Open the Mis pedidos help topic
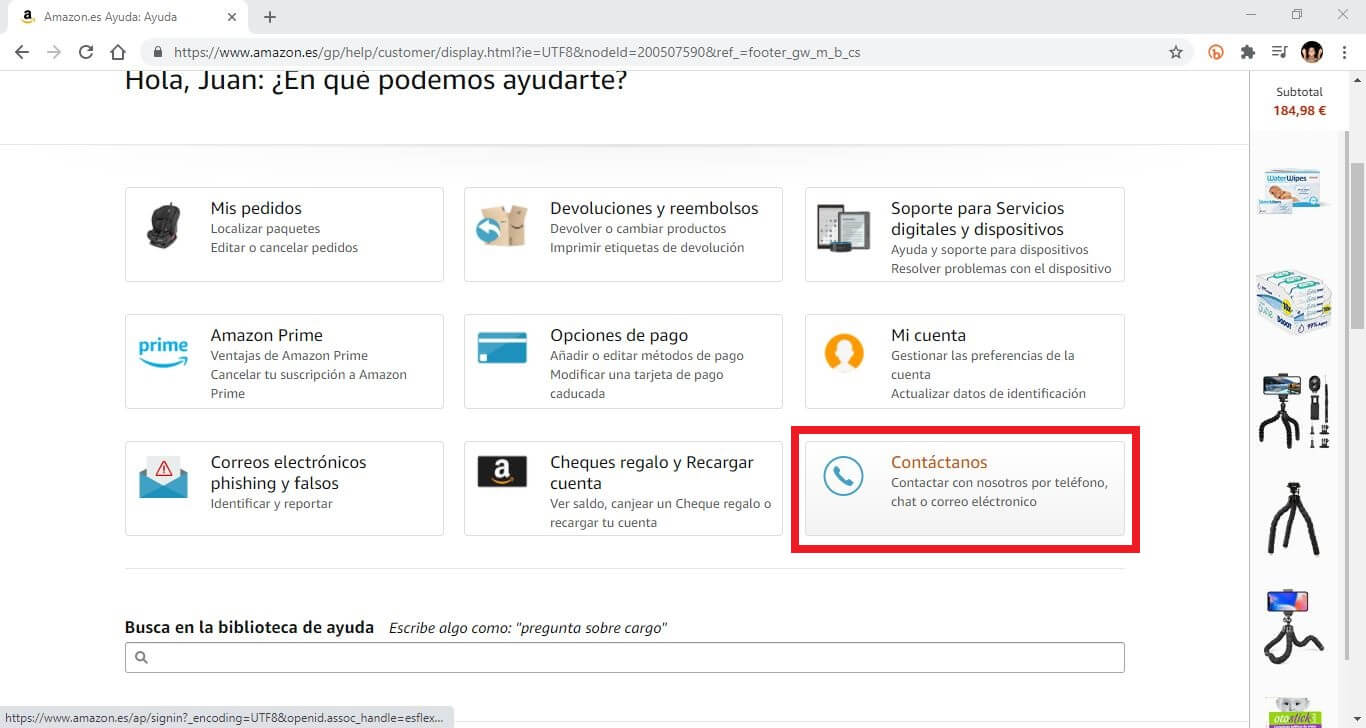This screenshot has height=728, width=1366. point(284,234)
